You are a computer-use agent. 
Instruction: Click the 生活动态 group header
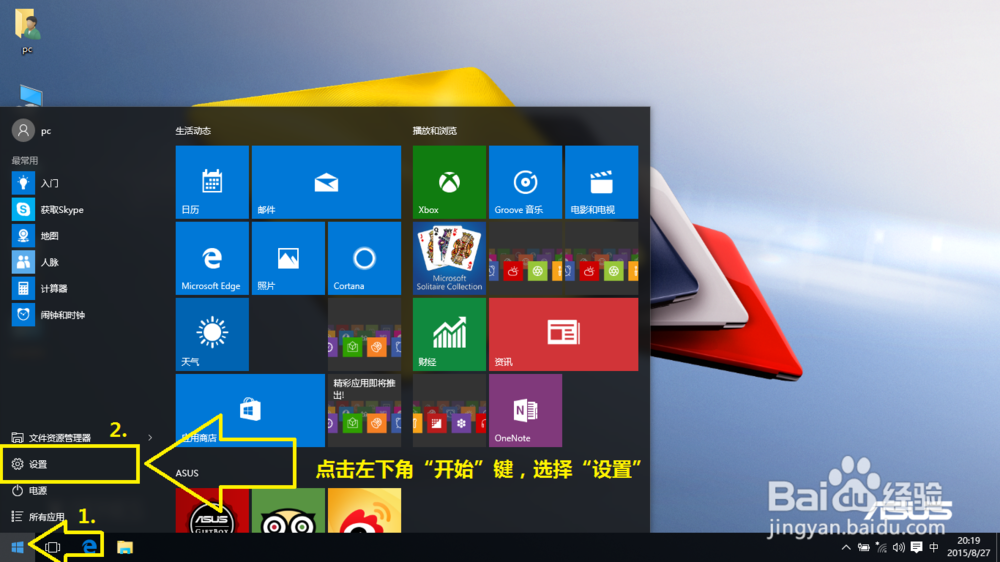point(193,131)
